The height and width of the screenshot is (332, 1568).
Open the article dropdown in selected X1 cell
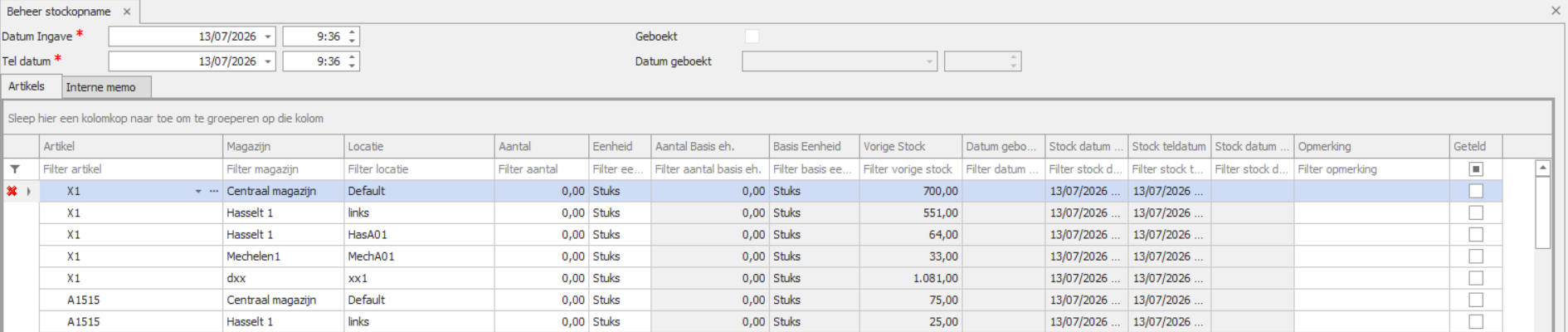[x=198, y=191]
